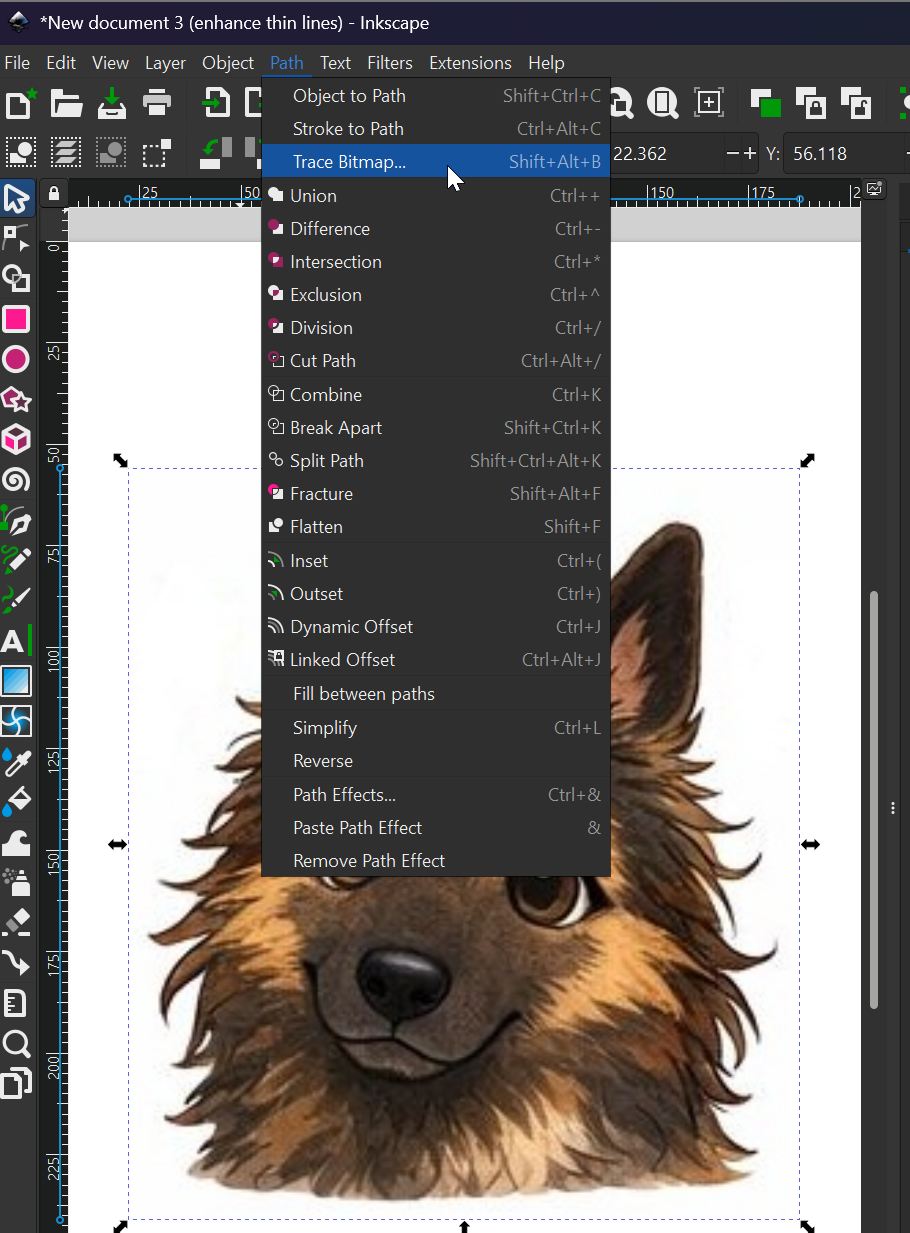The image size is (910, 1233).
Task: Open the 3D box tool
Action: 17,439
